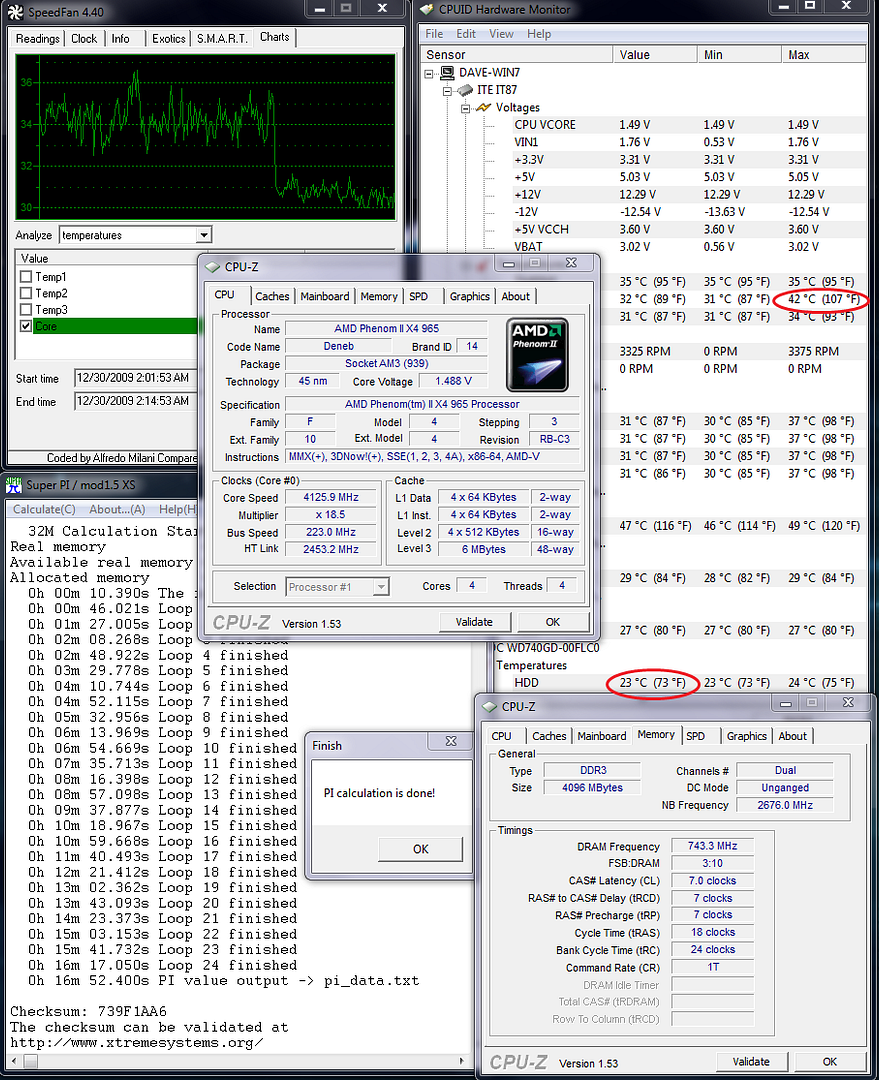The image size is (879, 1080).
Task: Click Validate in front CPU-Z window
Action: [x=475, y=622]
